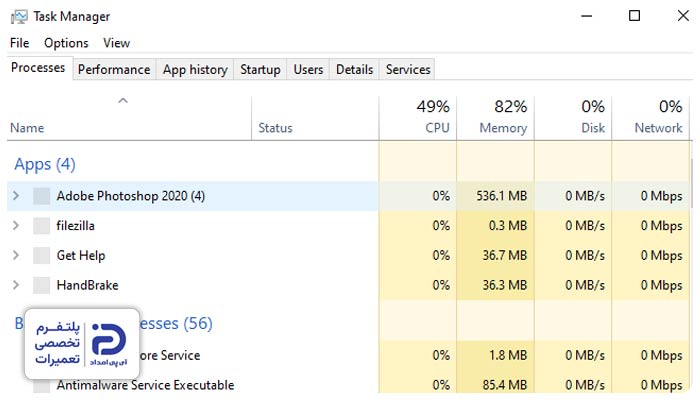Open the File menu
Viewport: 700px width, 400px height.
tap(20, 43)
